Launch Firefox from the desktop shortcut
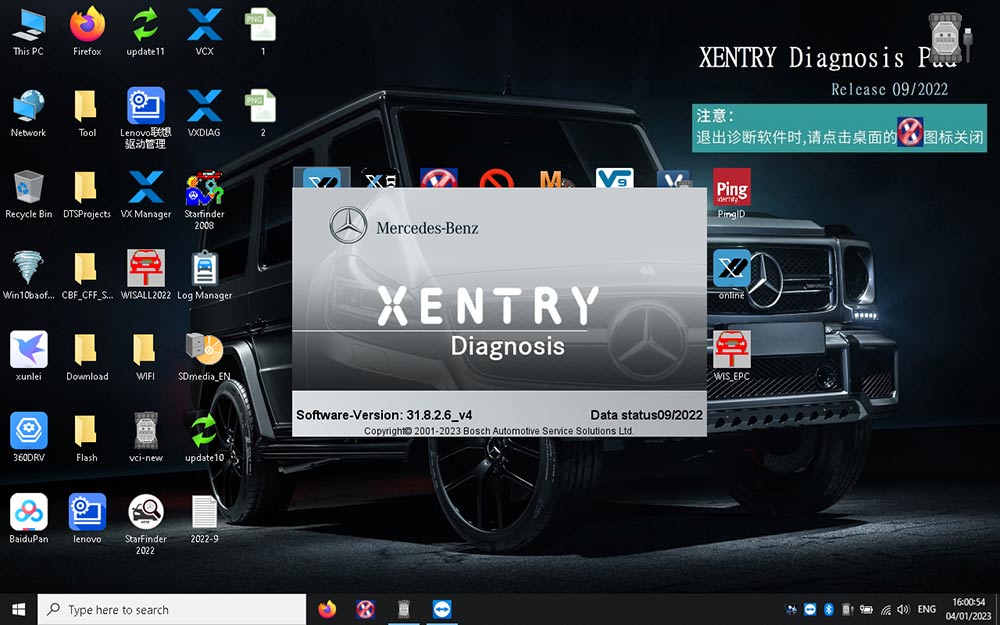The image size is (1000, 625). click(x=87, y=32)
